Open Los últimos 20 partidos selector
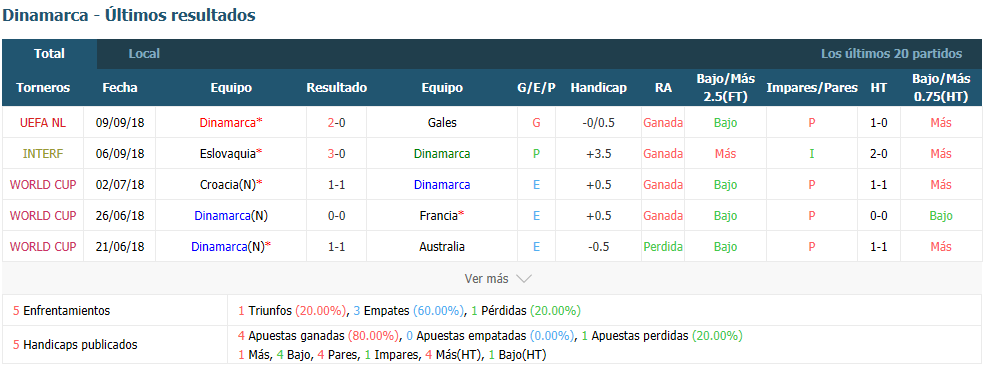Image resolution: width=986 pixels, height=365 pixels. [891, 54]
